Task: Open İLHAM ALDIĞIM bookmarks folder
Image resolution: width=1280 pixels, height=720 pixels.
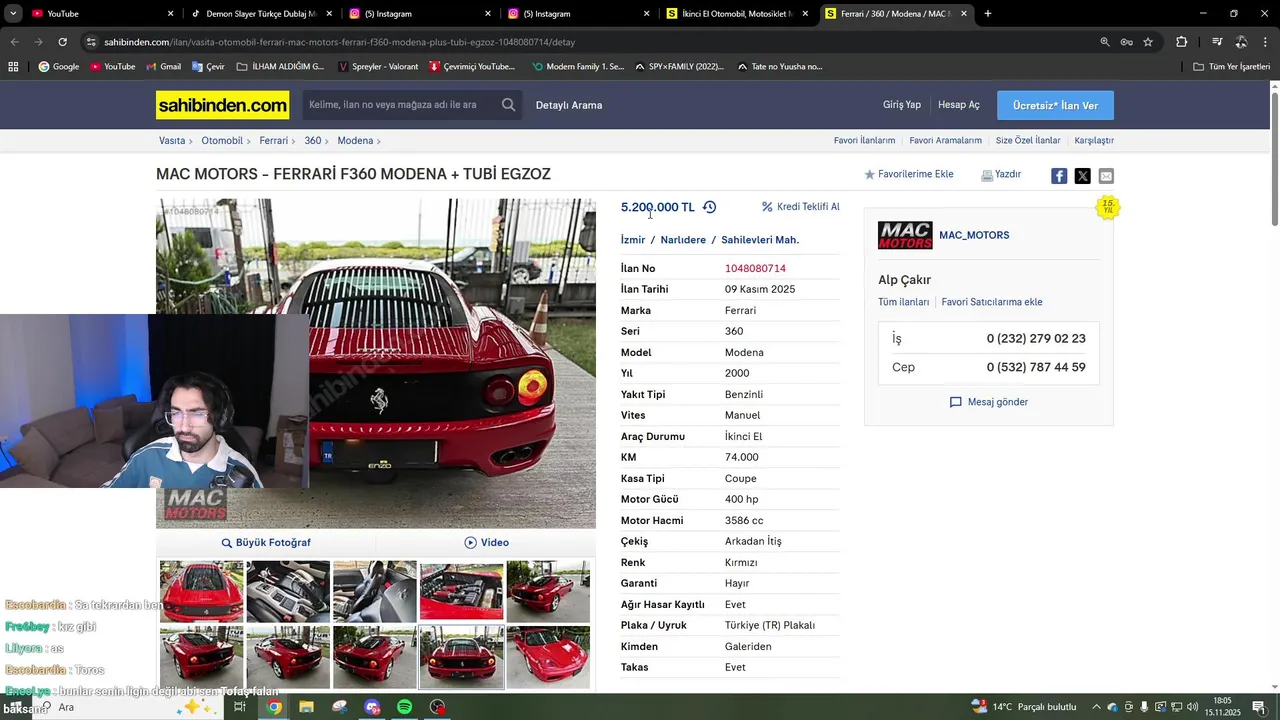Action: click(280, 67)
